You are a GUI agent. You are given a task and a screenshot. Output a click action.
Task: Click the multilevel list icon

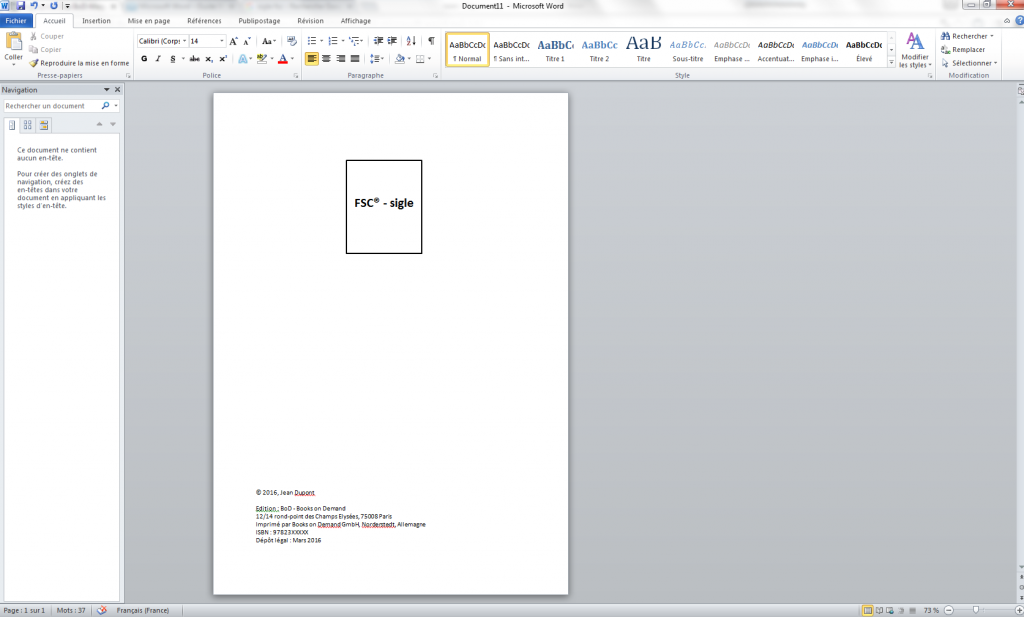354,41
